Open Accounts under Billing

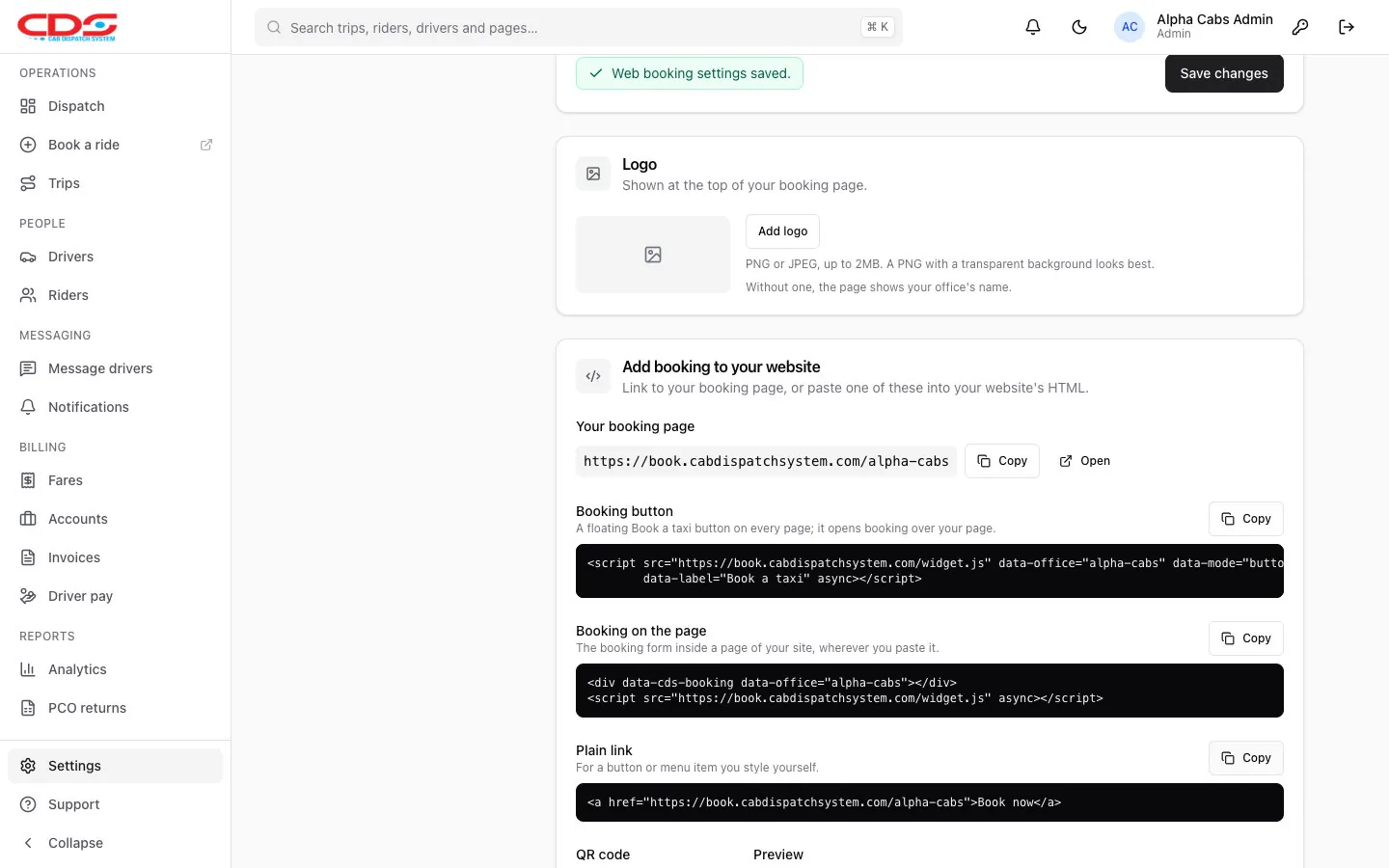115,519
